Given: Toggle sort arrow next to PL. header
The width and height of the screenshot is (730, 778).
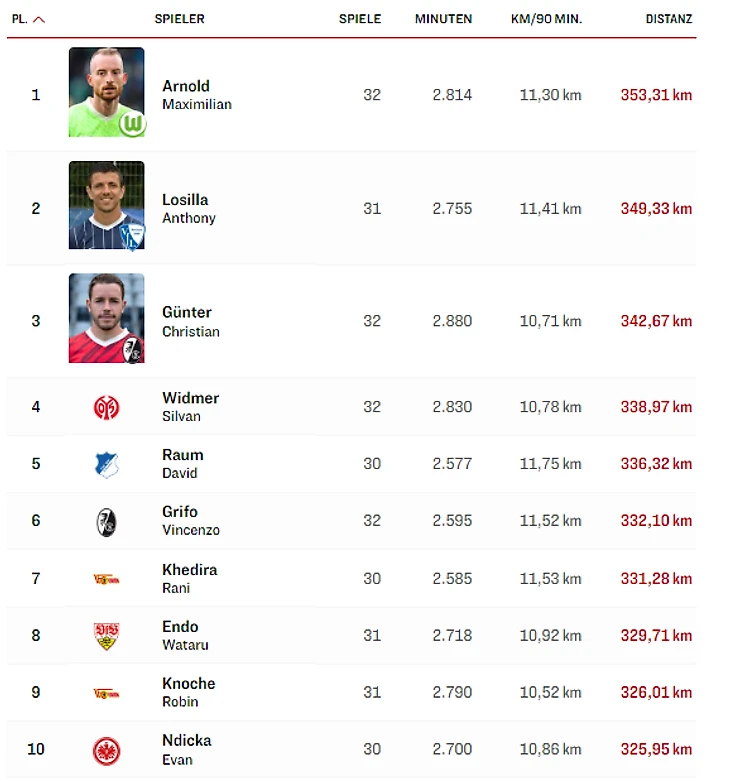Looking at the screenshot, I should 39,19.
